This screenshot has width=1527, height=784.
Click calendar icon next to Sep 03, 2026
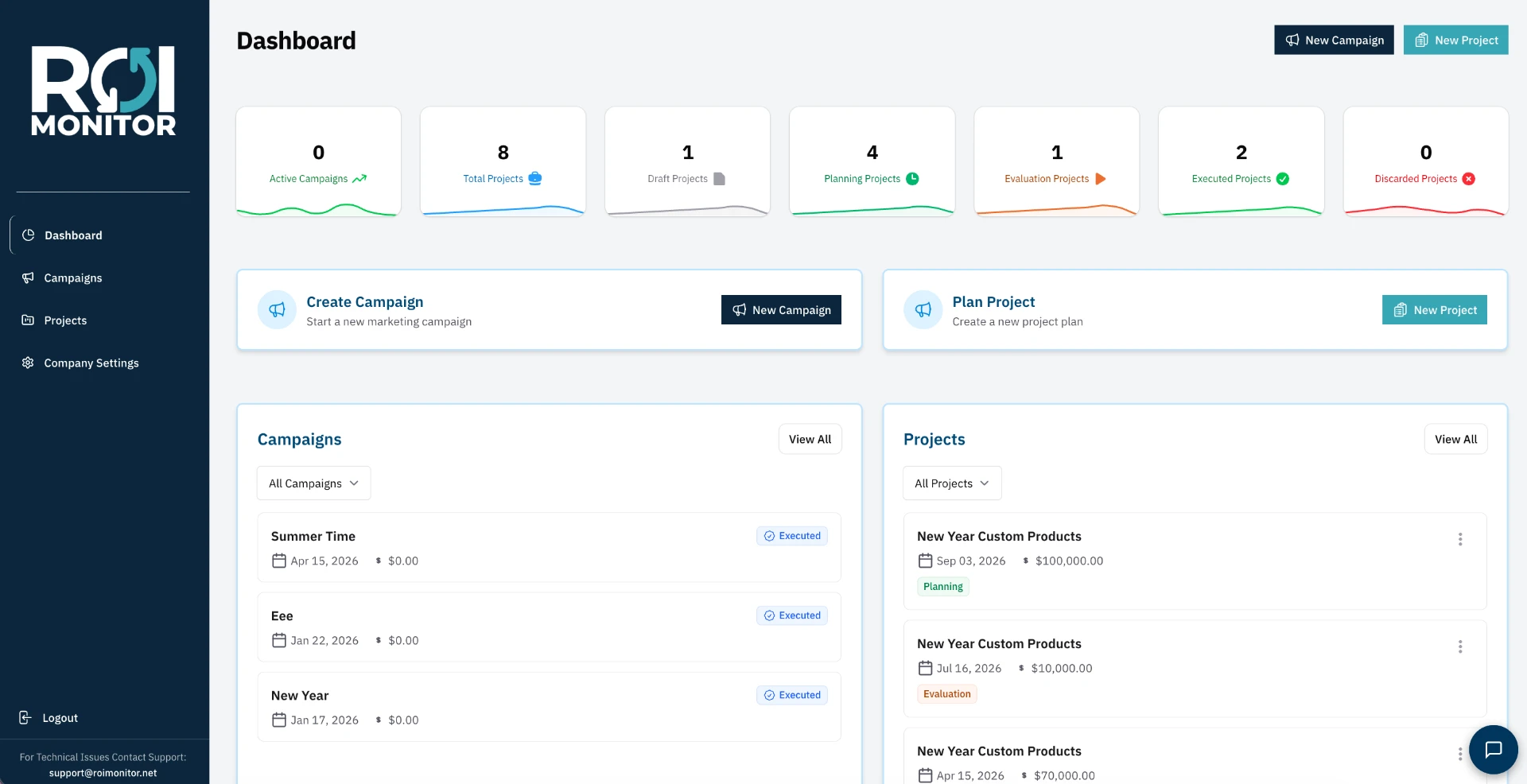[925, 561]
